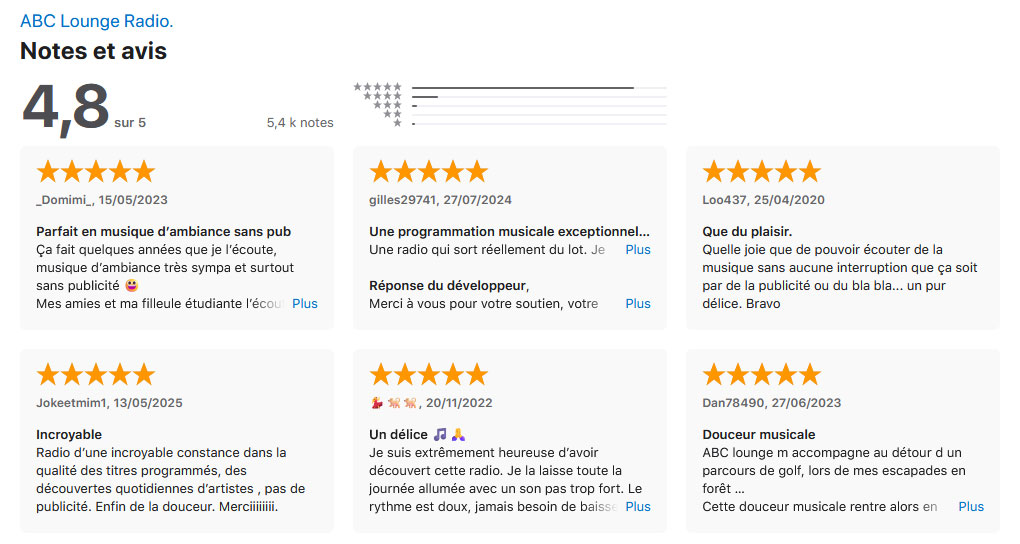1020x544 pixels.
Task: Click the star rating on Dan78490 review
Action: [762, 375]
